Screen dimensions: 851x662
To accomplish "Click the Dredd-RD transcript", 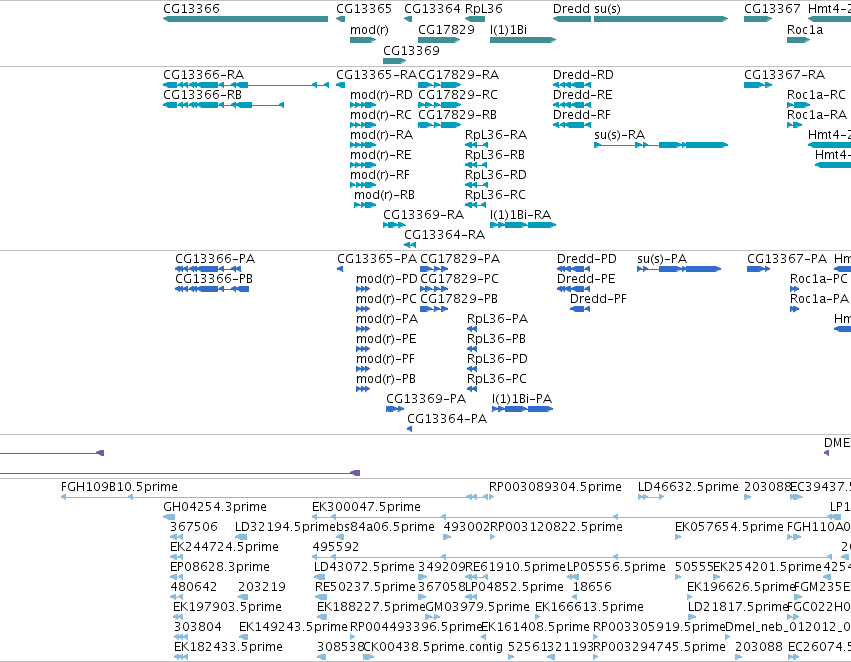I will (571, 85).
